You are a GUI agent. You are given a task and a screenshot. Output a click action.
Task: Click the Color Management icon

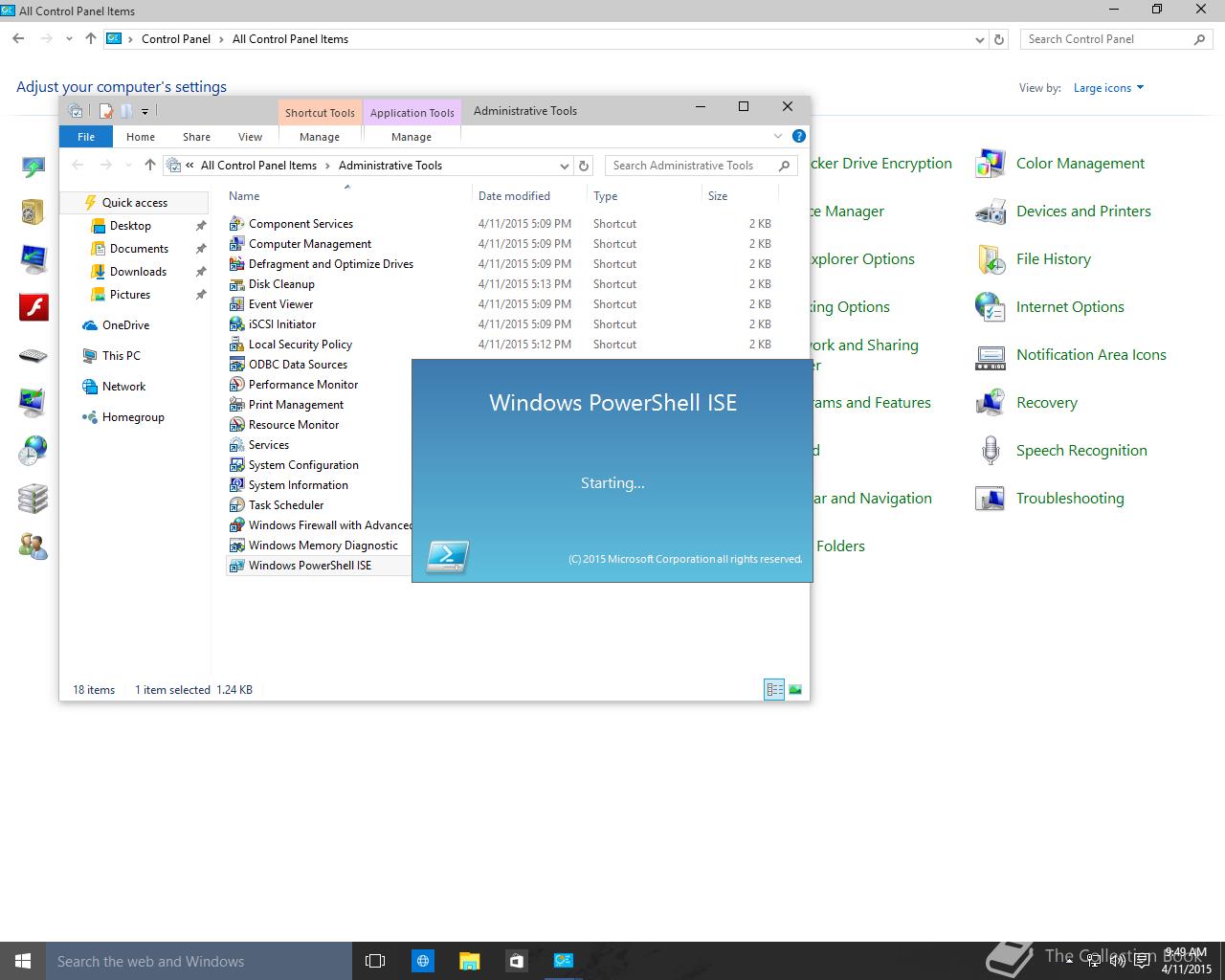[990, 164]
